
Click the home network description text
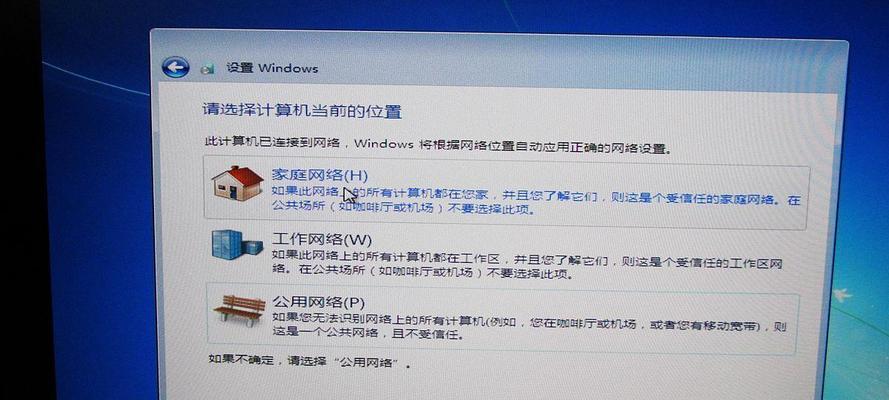[x=536, y=201]
